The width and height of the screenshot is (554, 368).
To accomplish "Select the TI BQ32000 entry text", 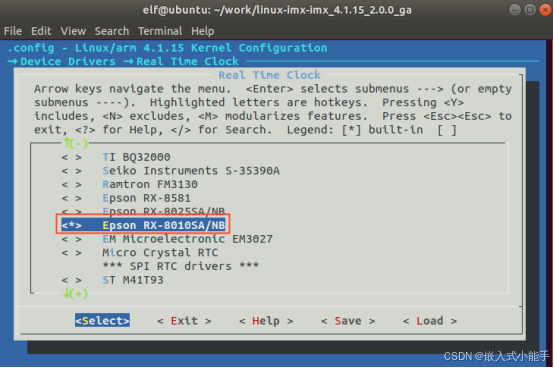I will point(136,157).
